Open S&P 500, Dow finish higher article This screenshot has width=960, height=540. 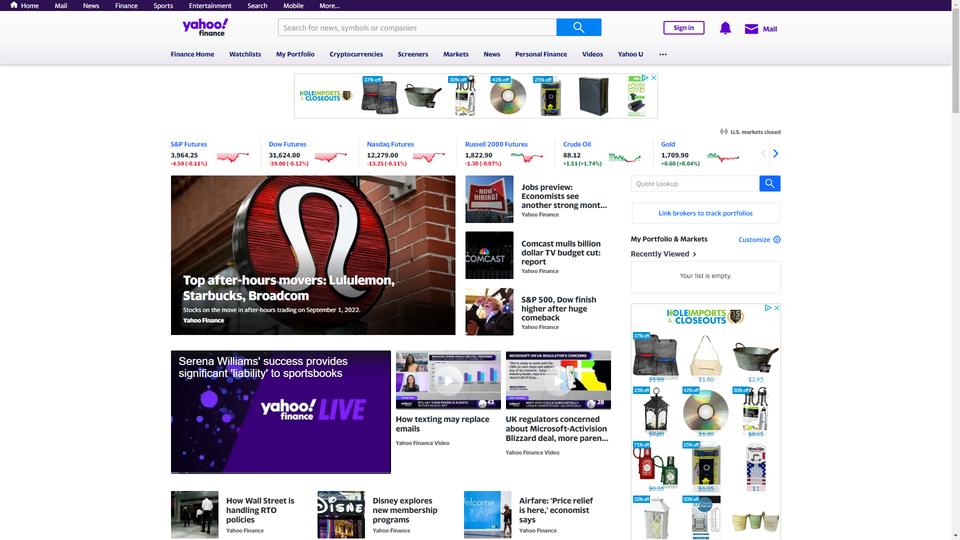click(x=558, y=309)
